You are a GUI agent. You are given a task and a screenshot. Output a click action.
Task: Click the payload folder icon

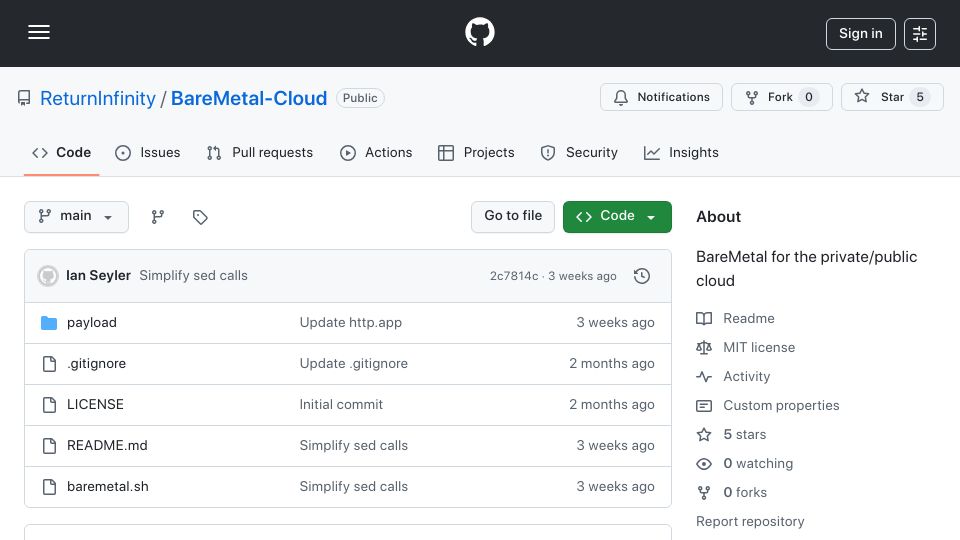point(49,323)
